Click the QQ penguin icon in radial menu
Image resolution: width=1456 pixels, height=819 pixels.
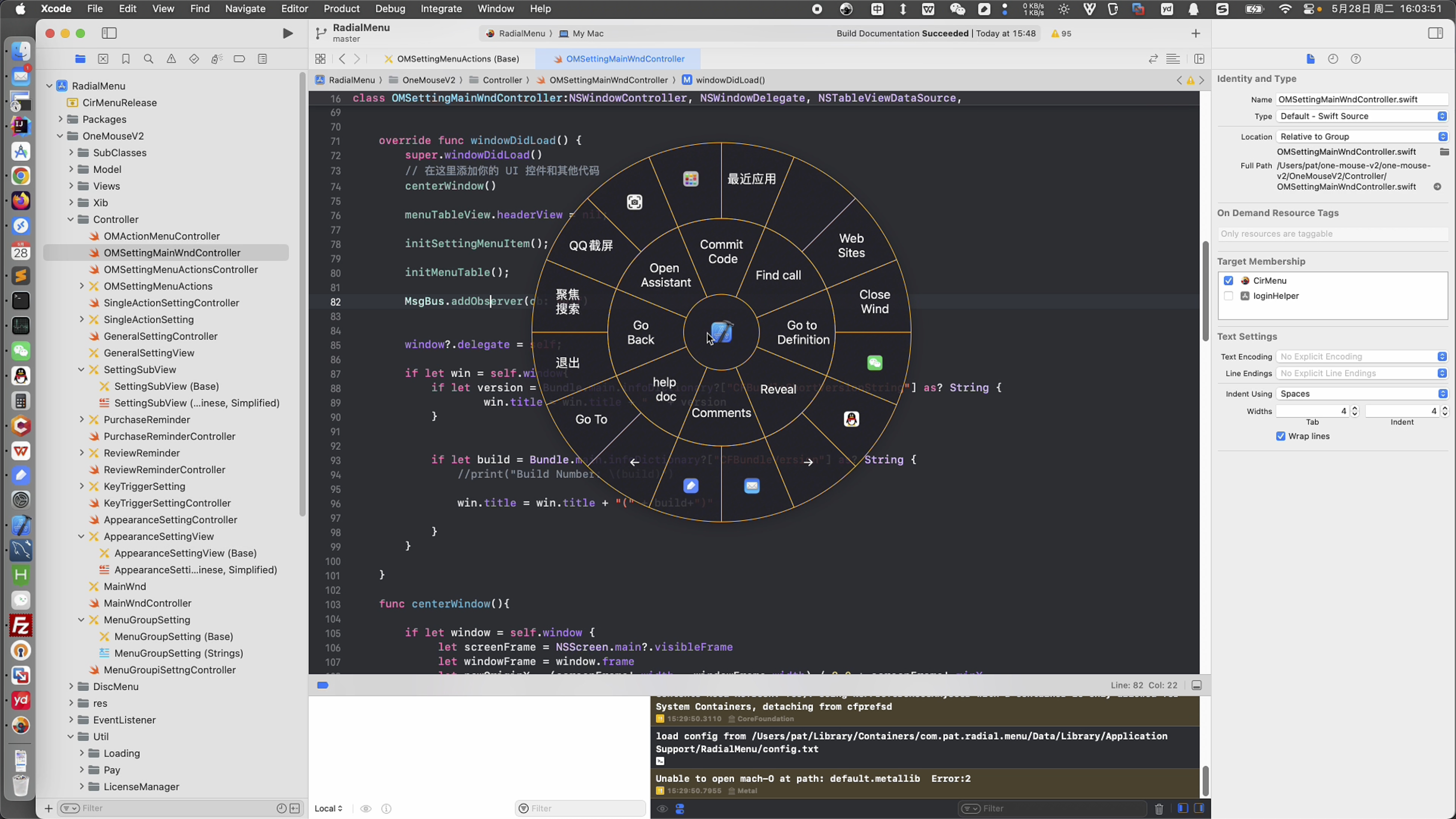851,419
